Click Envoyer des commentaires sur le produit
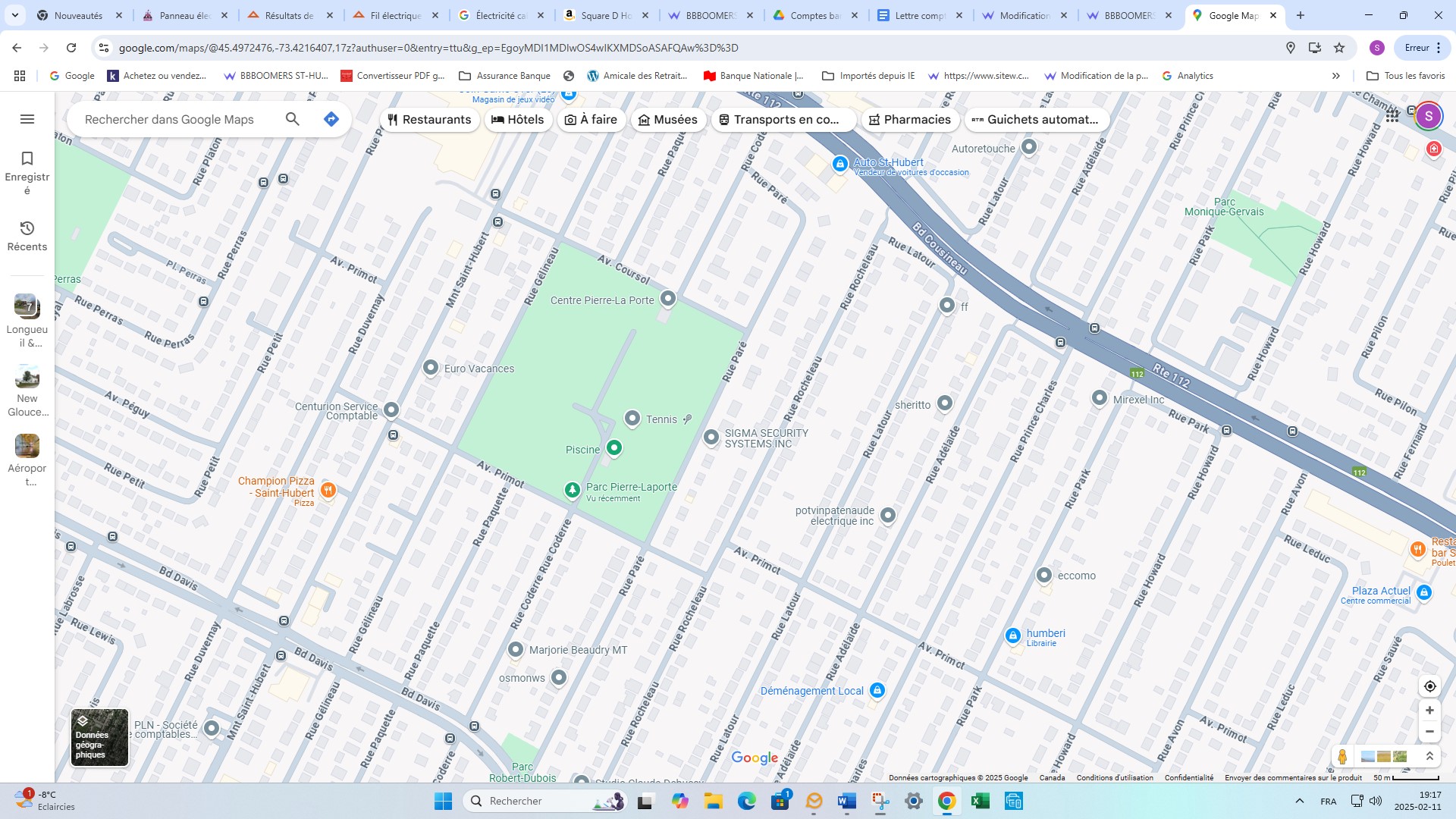Screen dimensions: 1456x819 pyautogui.click(x=1293, y=777)
